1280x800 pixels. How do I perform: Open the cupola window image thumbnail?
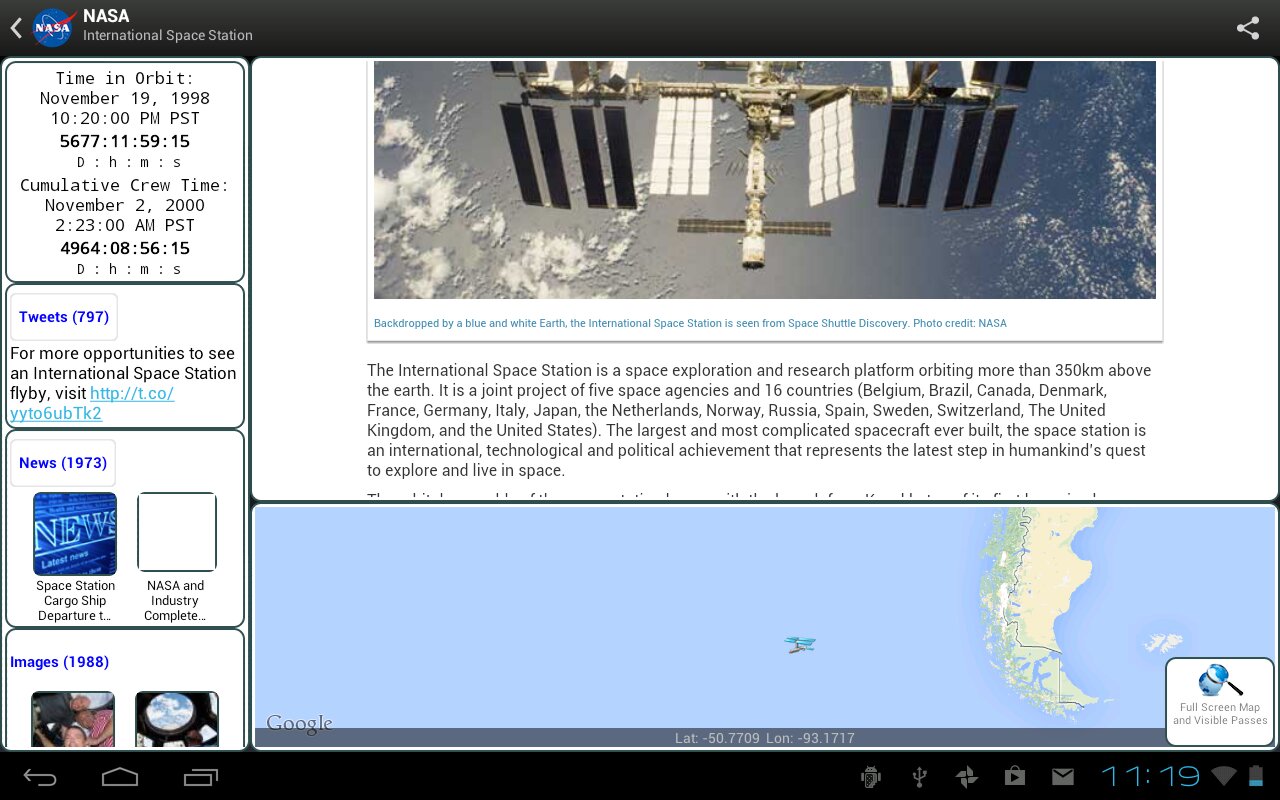click(177, 718)
